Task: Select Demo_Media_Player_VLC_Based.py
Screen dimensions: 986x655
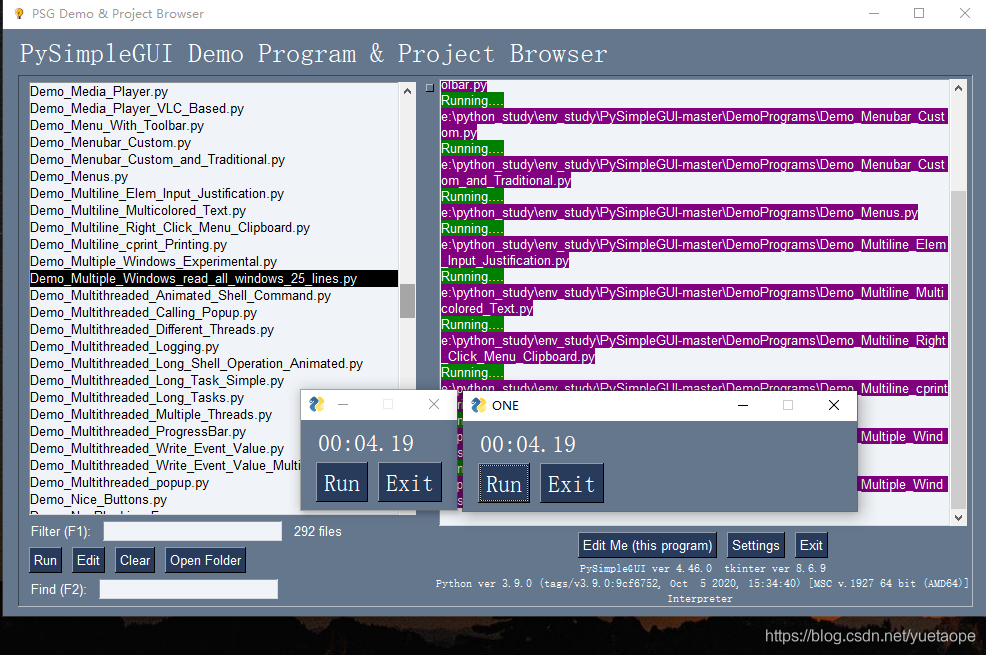Action: tap(214, 109)
